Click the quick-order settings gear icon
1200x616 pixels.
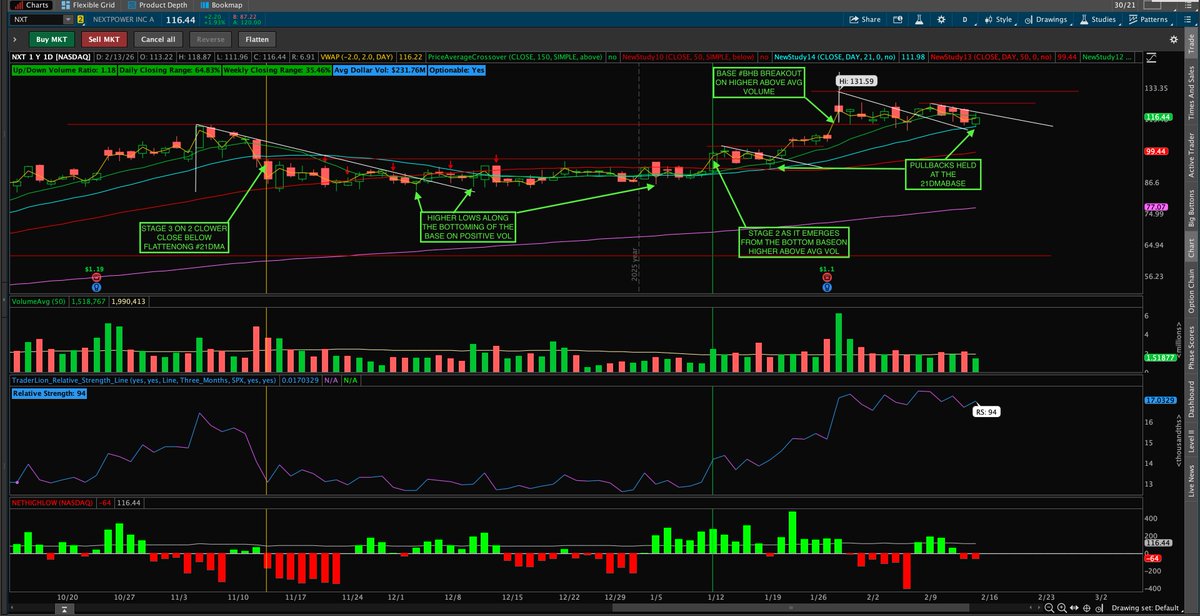tap(1174, 39)
